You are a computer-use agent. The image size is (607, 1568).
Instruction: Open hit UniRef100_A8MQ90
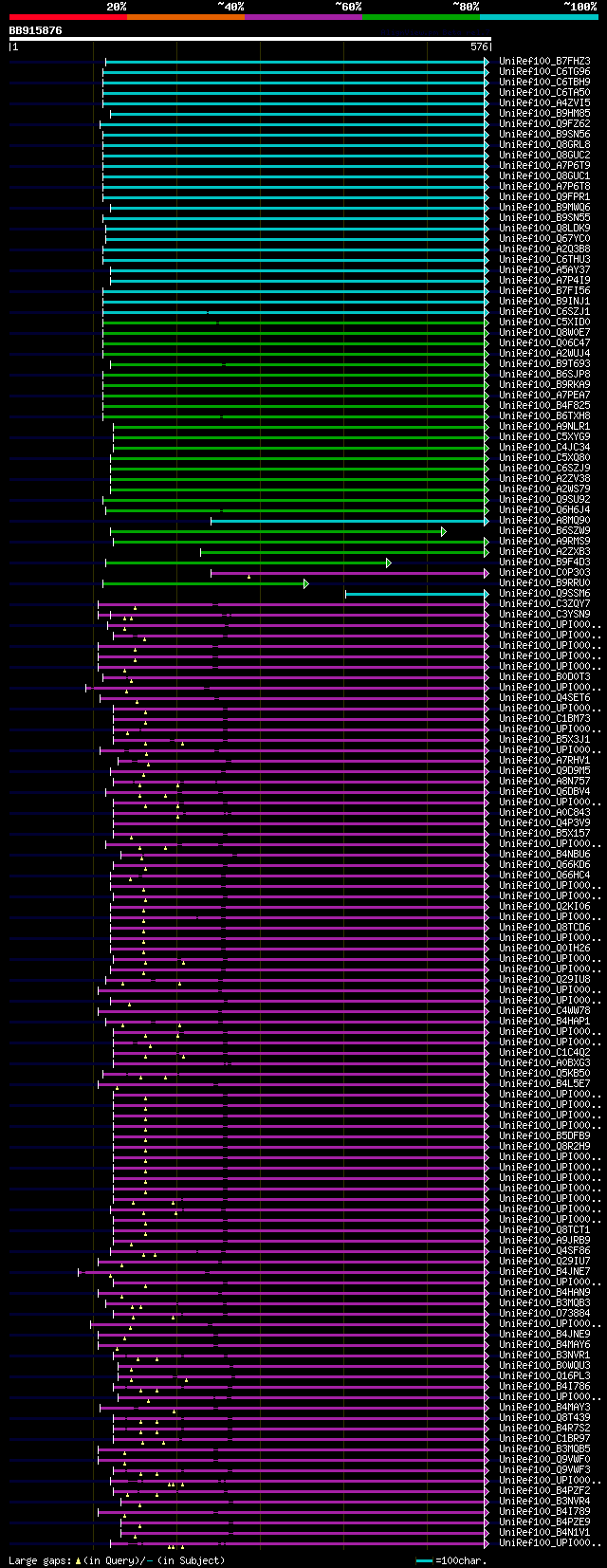544,520
